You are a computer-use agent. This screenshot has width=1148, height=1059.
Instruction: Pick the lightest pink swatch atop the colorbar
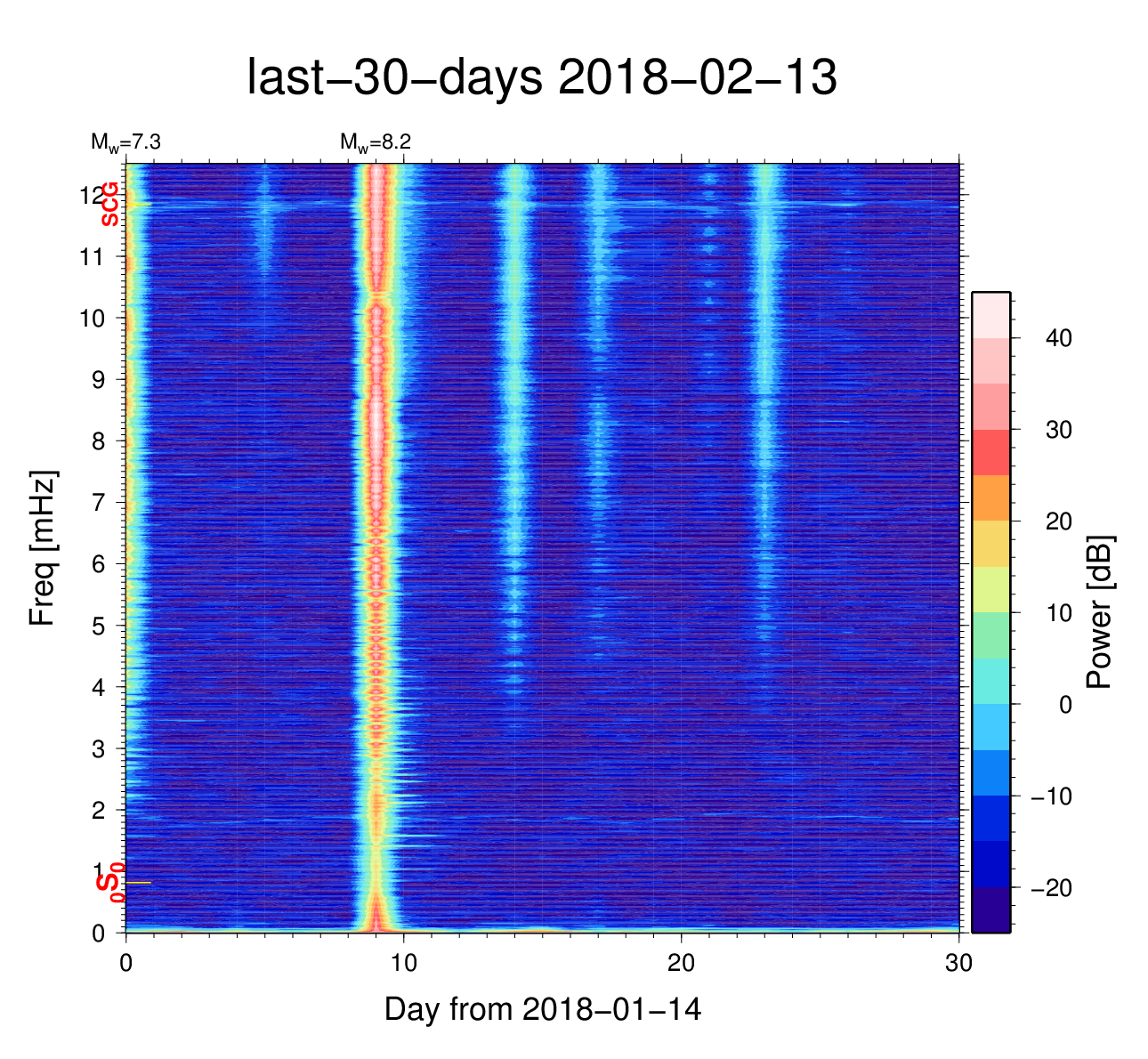(x=990, y=314)
